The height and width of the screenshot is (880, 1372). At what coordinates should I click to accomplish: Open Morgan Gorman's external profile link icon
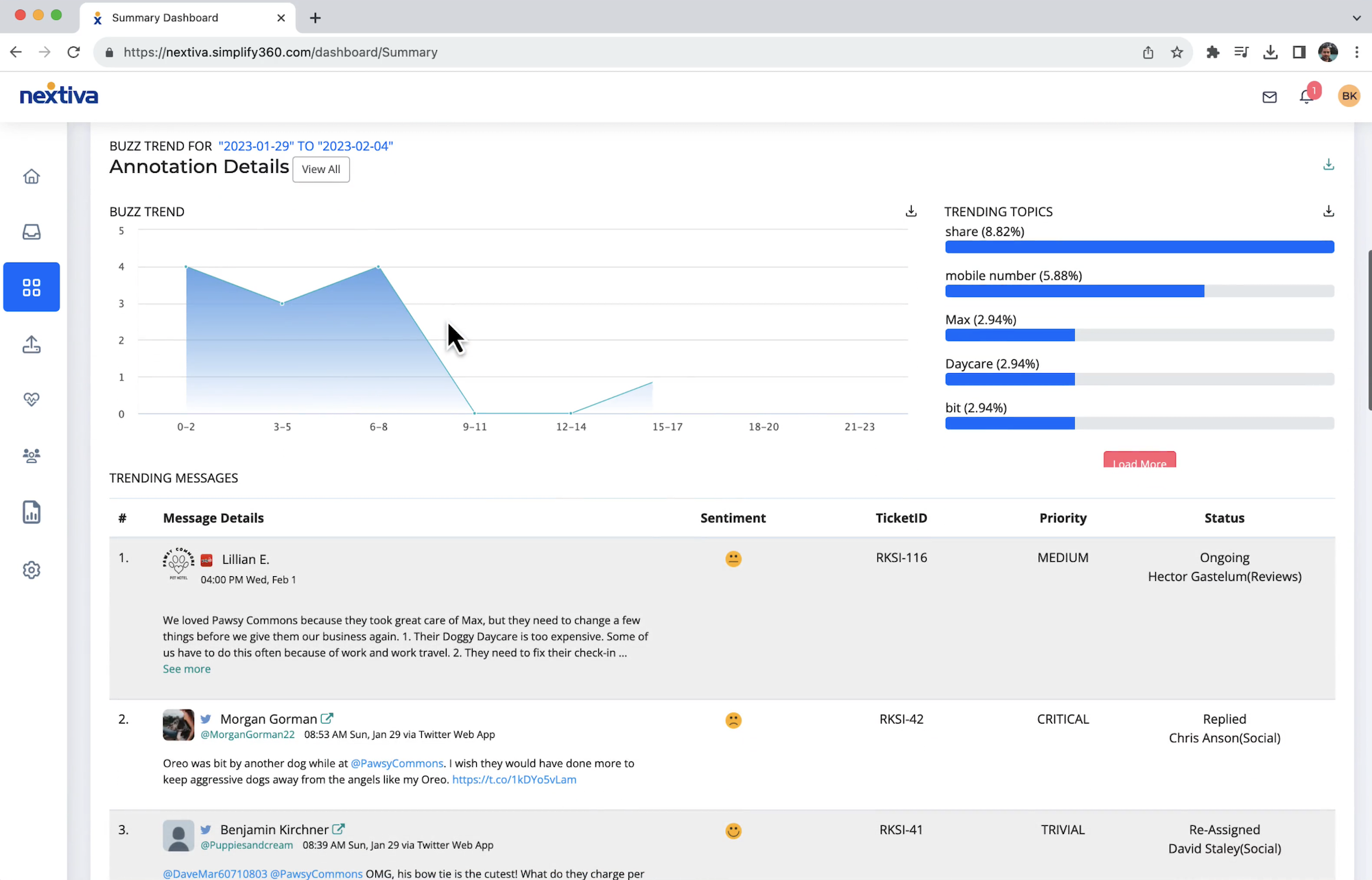(327, 718)
